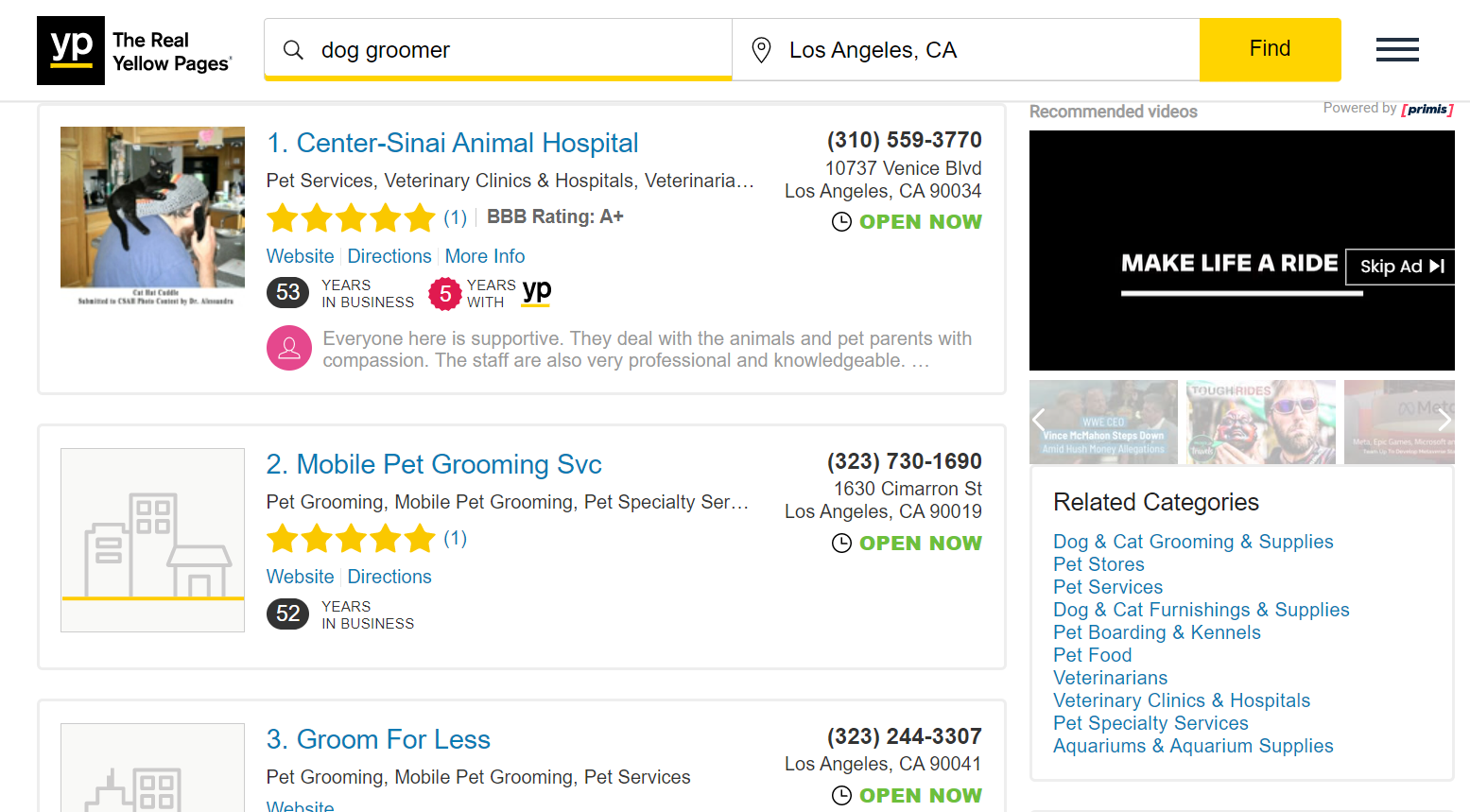This screenshot has height=812, width=1470.
Task: Click Directions for Mobile Pet Grooming Svc
Action: [x=389, y=577]
